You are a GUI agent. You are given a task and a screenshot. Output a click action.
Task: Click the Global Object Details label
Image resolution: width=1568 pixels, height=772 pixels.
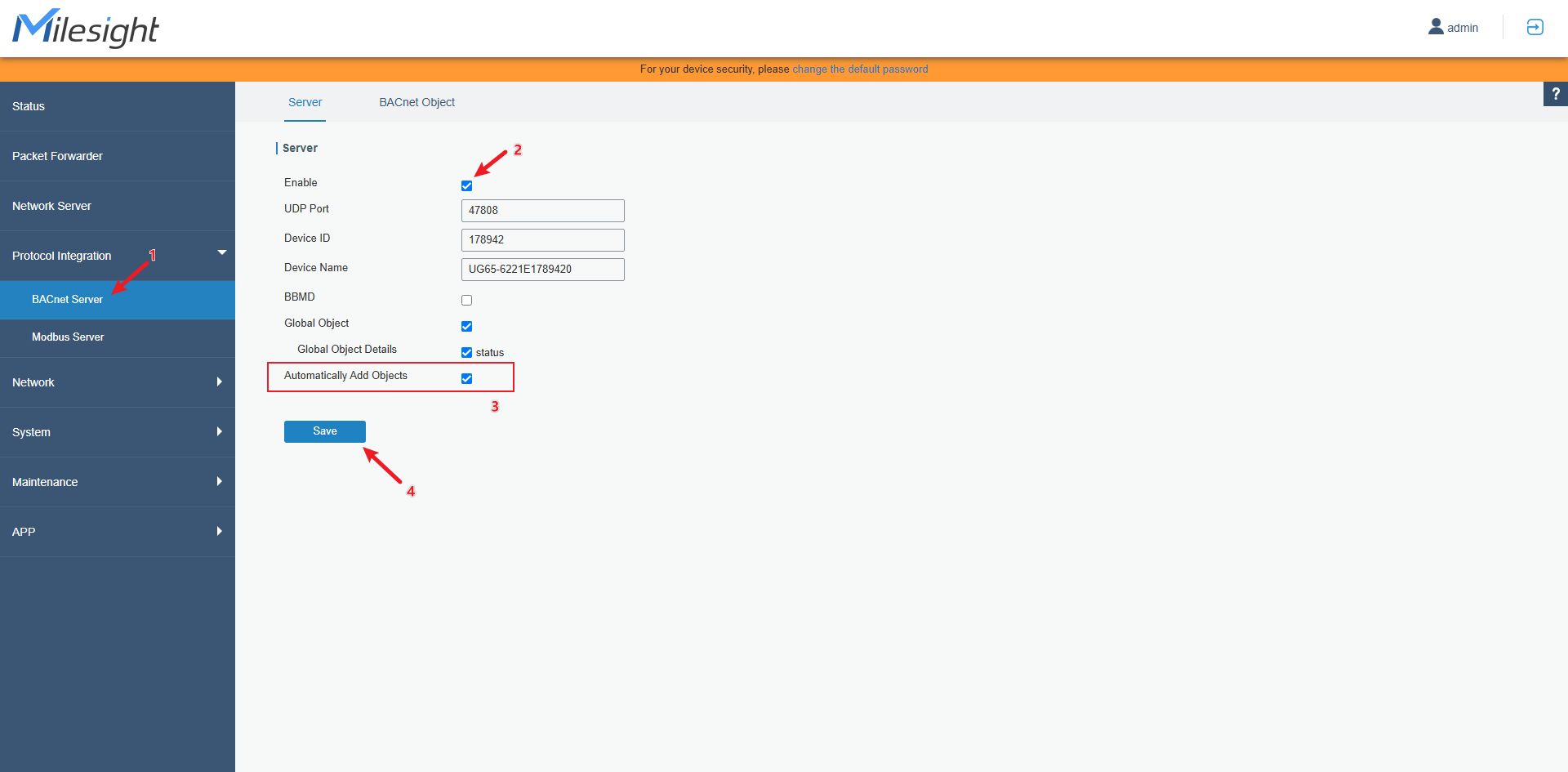pyautogui.click(x=347, y=350)
